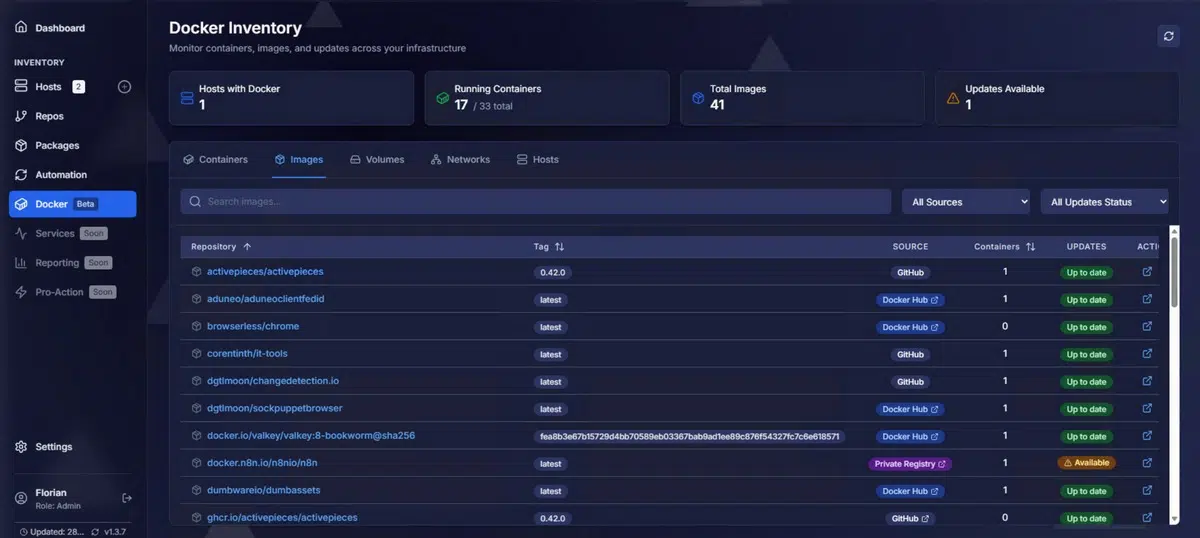This screenshot has width=1200, height=538.
Task: Click the Updates Available warning icon
Action: click(952, 98)
